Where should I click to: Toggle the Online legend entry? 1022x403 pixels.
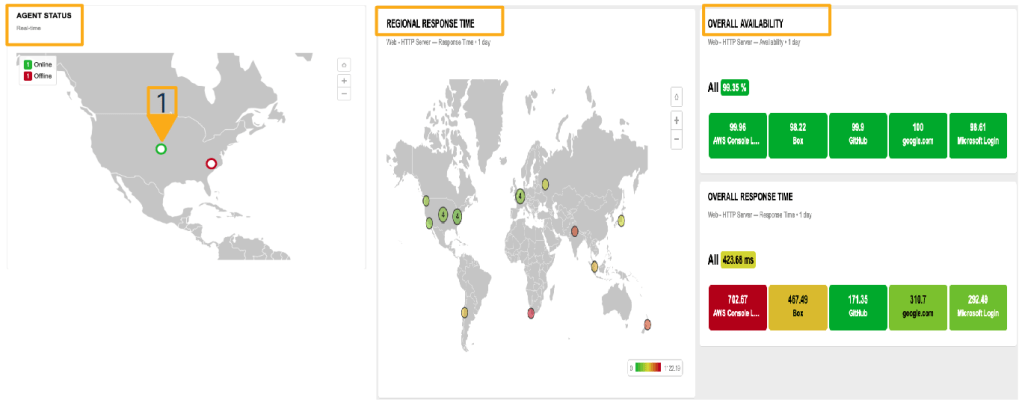pyautogui.click(x=37, y=65)
